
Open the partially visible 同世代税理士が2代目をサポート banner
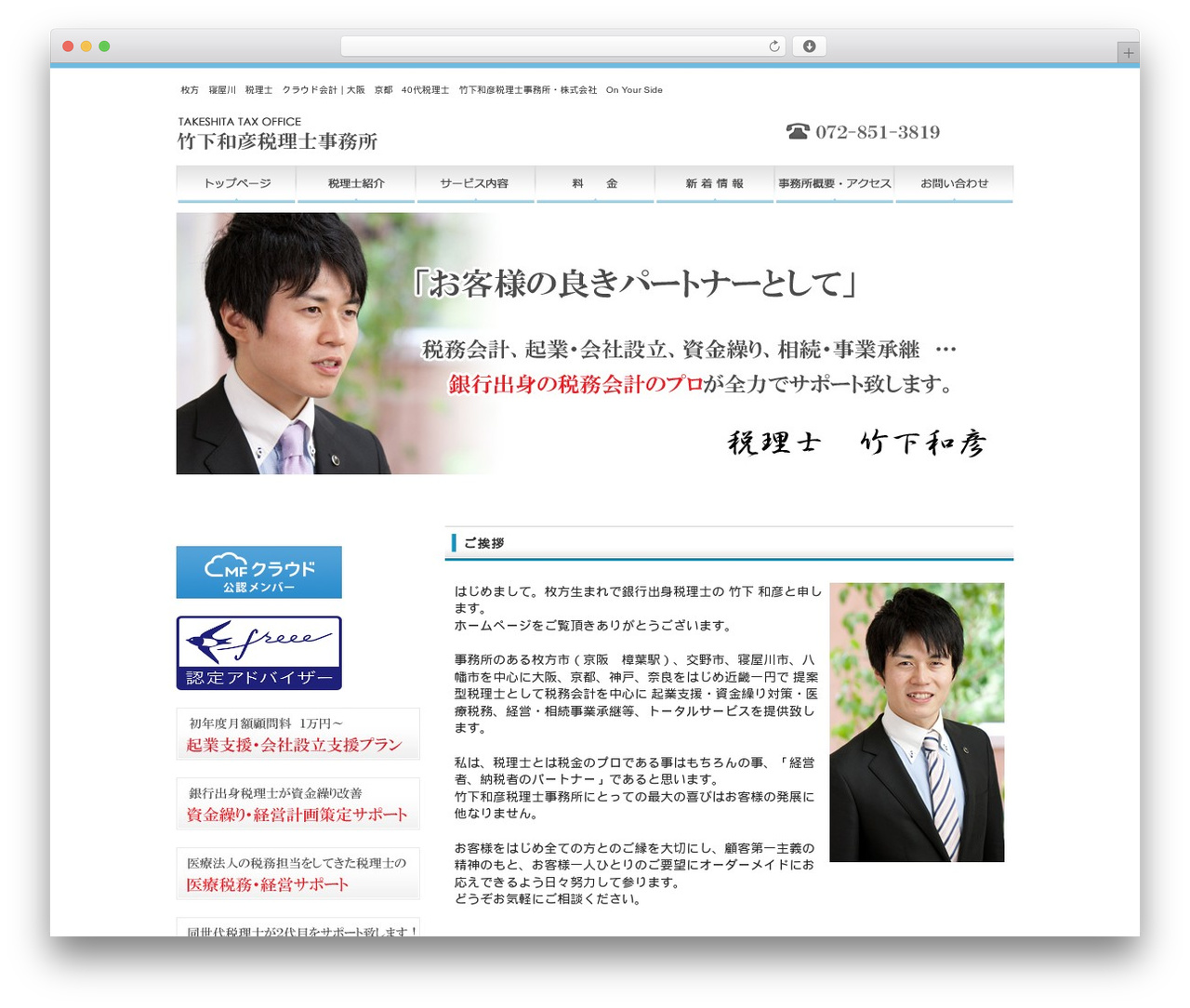click(297, 927)
